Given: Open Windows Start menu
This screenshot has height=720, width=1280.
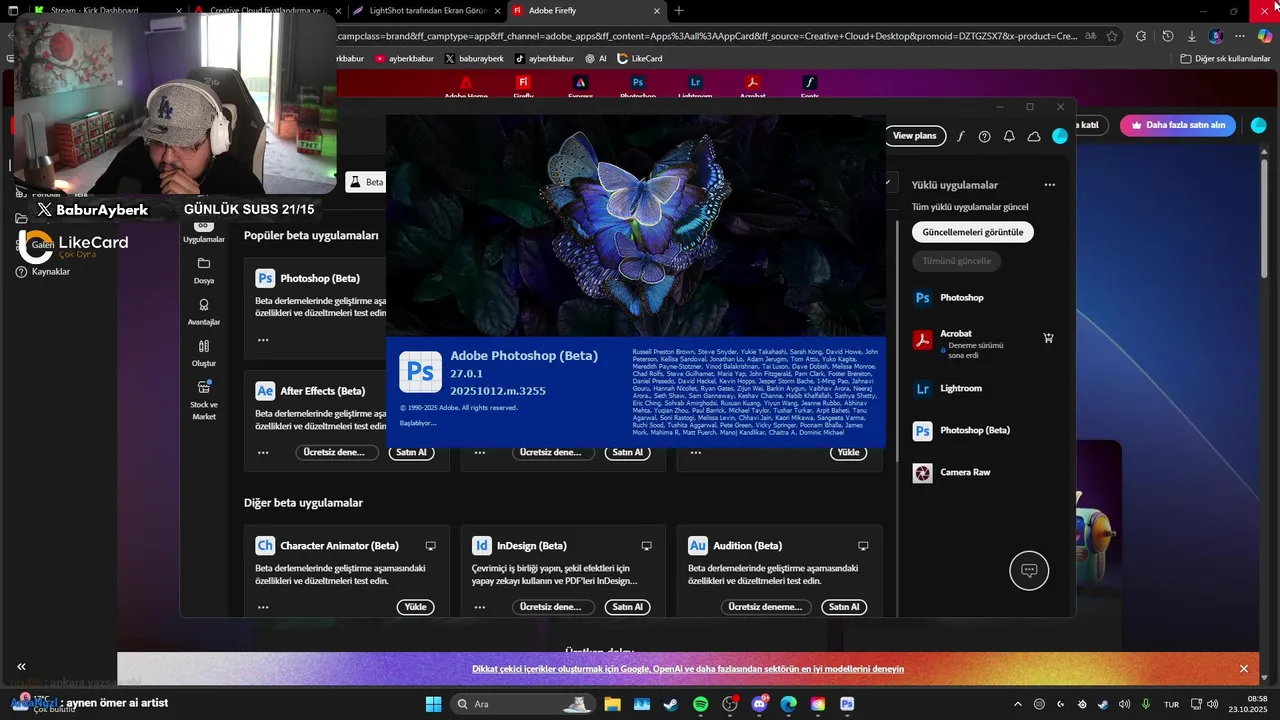Looking at the screenshot, I should [433, 704].
